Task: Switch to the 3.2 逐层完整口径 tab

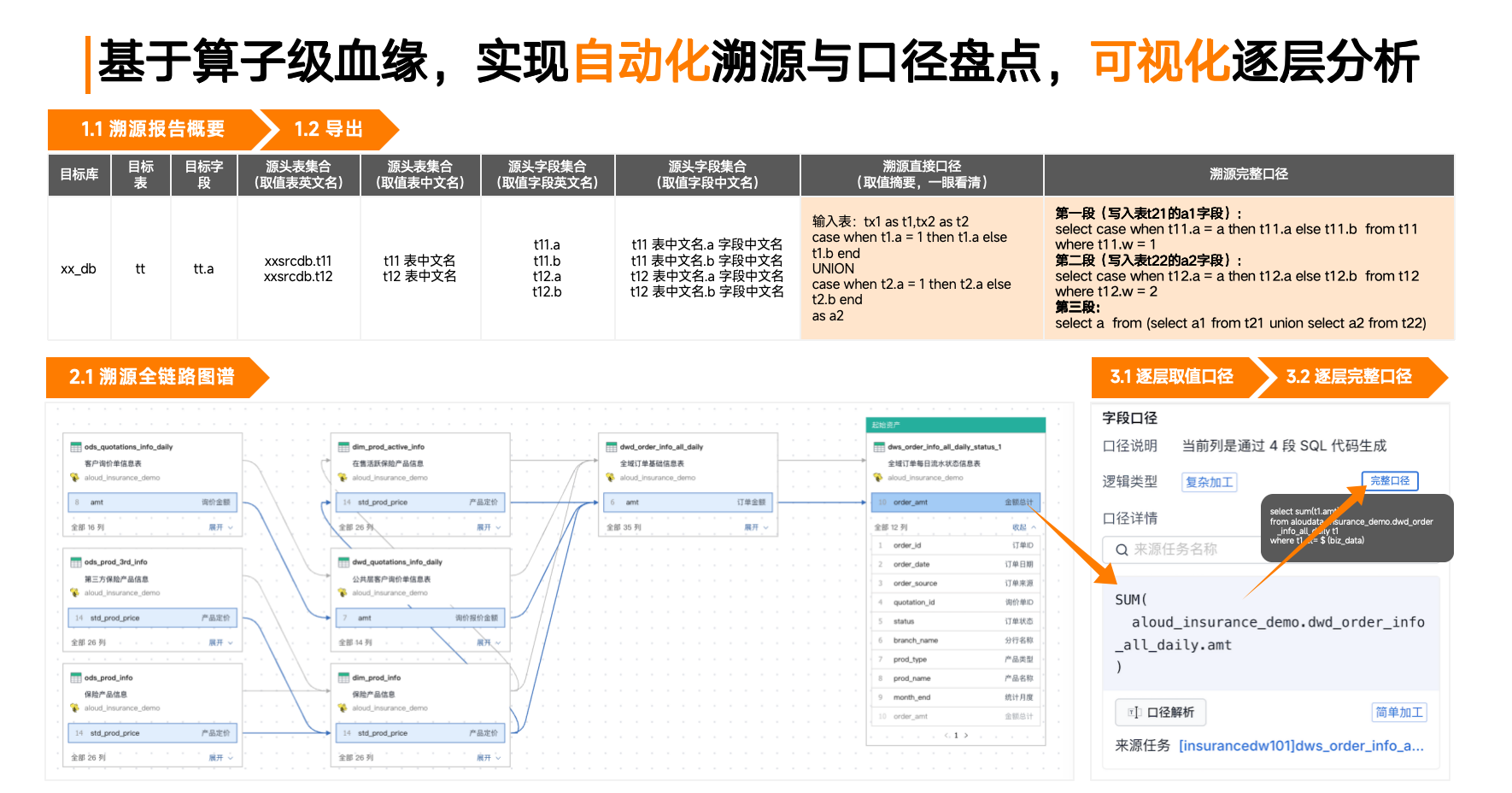Action: coord(1348,377)
